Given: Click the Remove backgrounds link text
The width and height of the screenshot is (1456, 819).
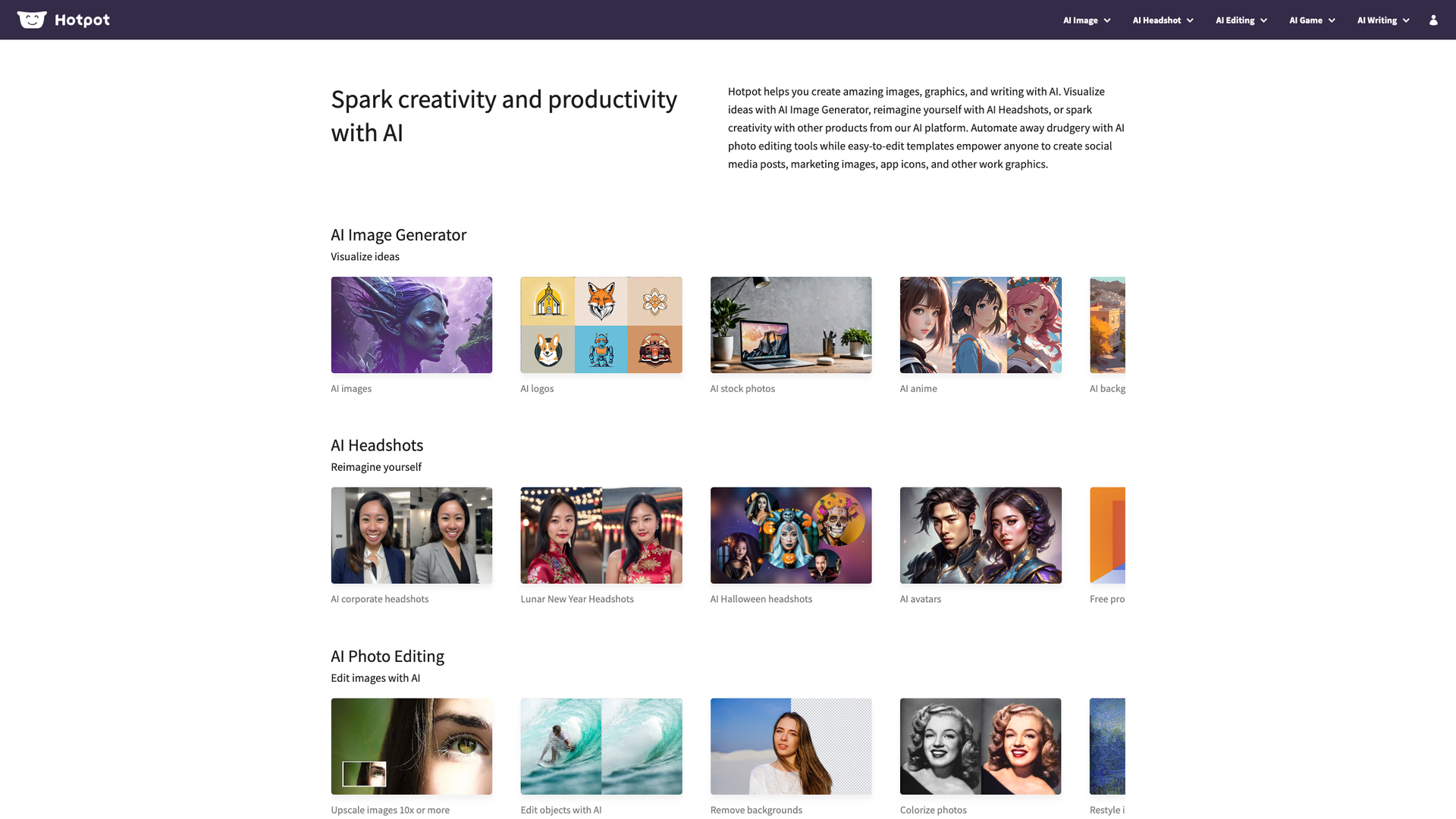Looking at the screenshot, I should click(756, 810).
